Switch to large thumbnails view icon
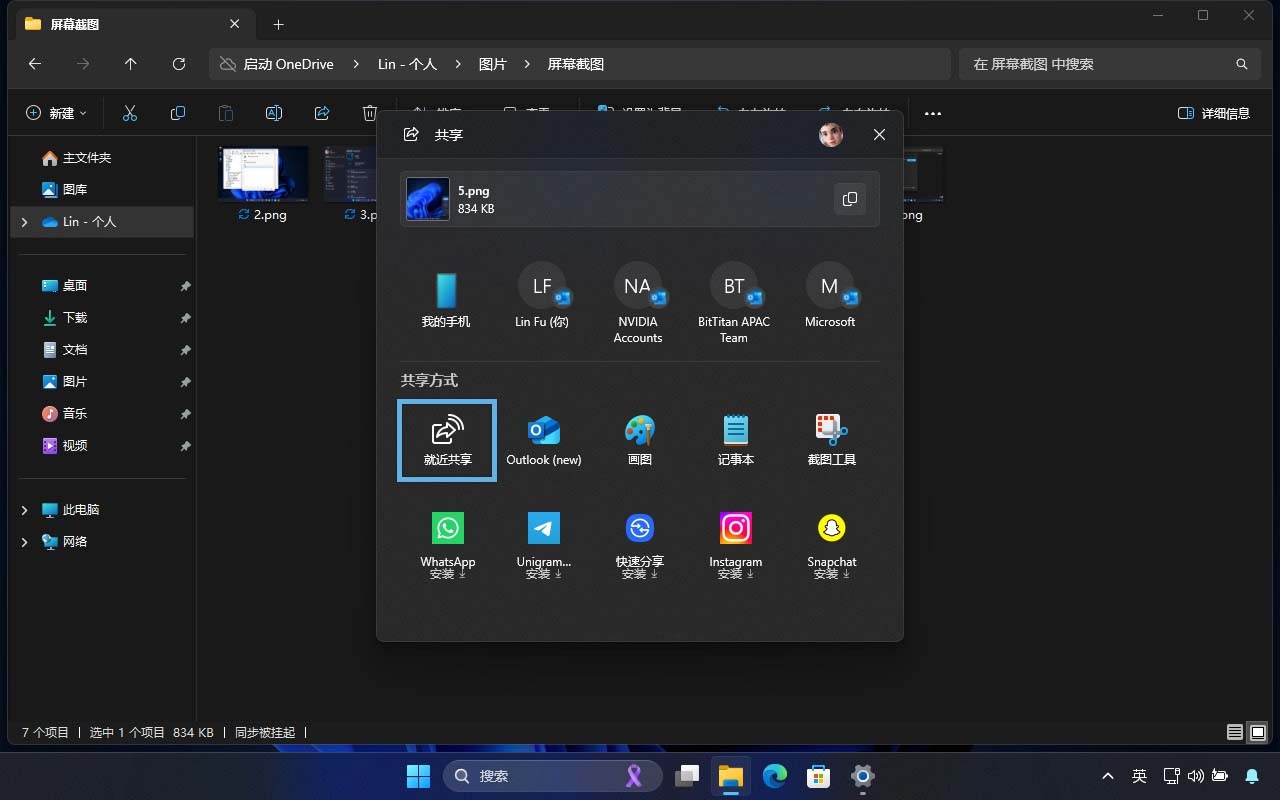The image size is (1280, 800). (1259, 733)
